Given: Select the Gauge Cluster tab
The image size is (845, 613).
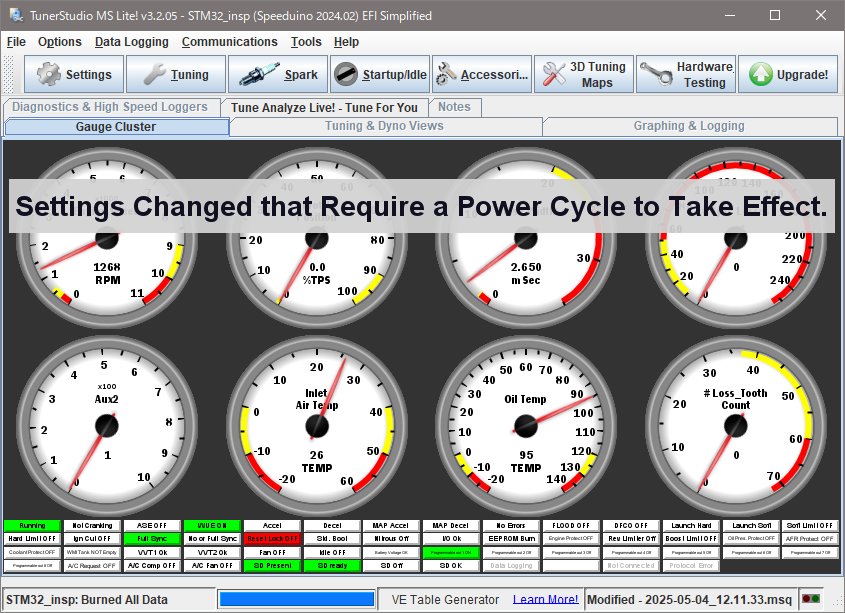Looking at the screenshot, I should pyautogui.click(x=116, y=127).
